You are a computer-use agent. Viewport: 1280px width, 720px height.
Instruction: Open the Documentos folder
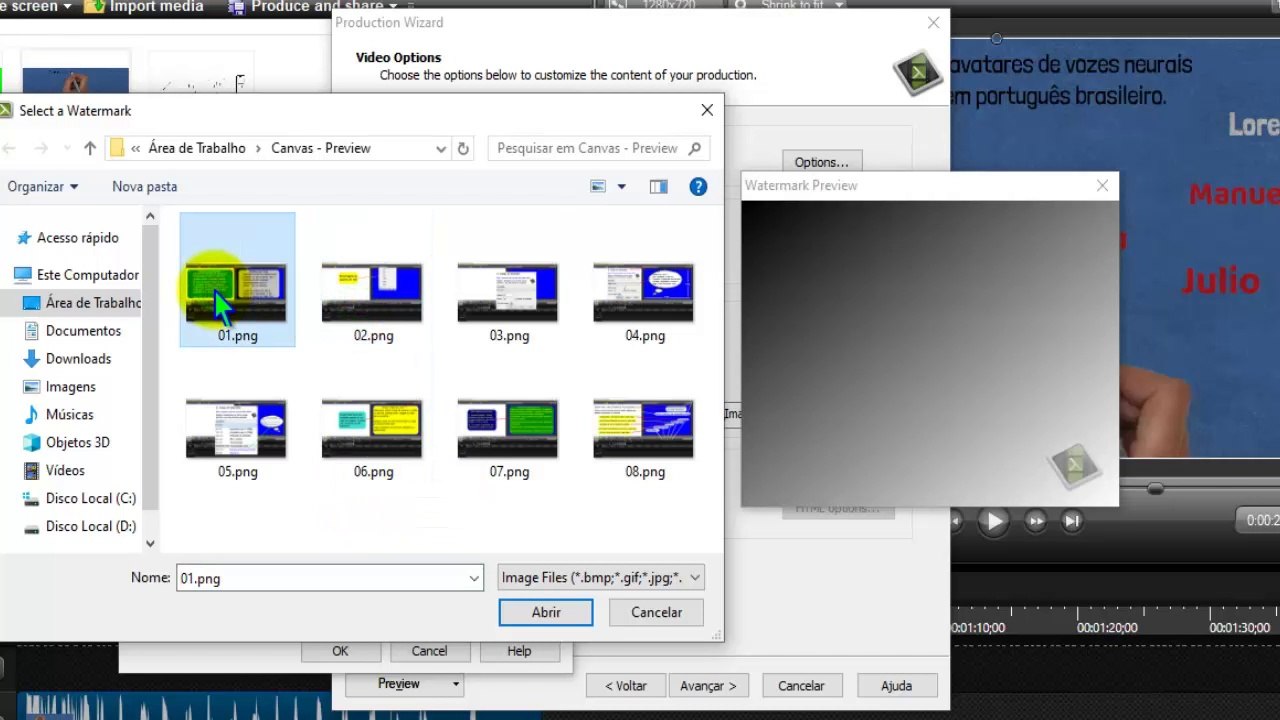point(72,331)
